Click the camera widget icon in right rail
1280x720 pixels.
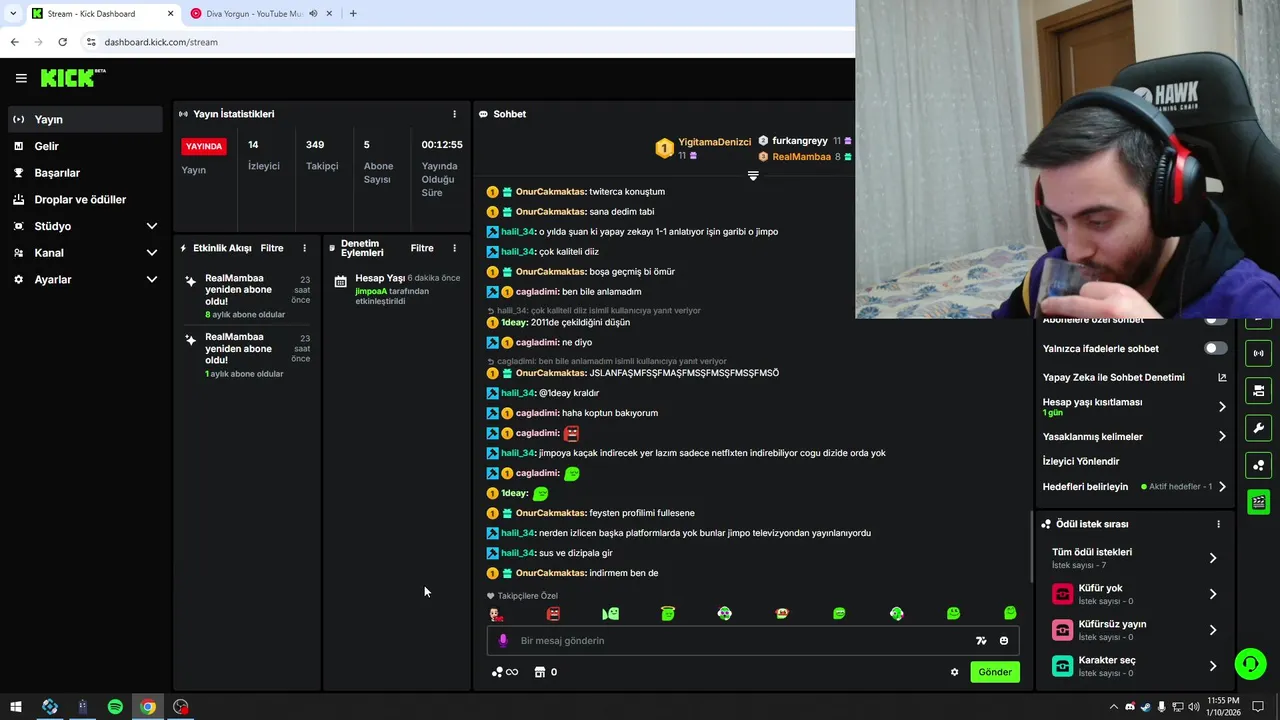click(1258, 390)
